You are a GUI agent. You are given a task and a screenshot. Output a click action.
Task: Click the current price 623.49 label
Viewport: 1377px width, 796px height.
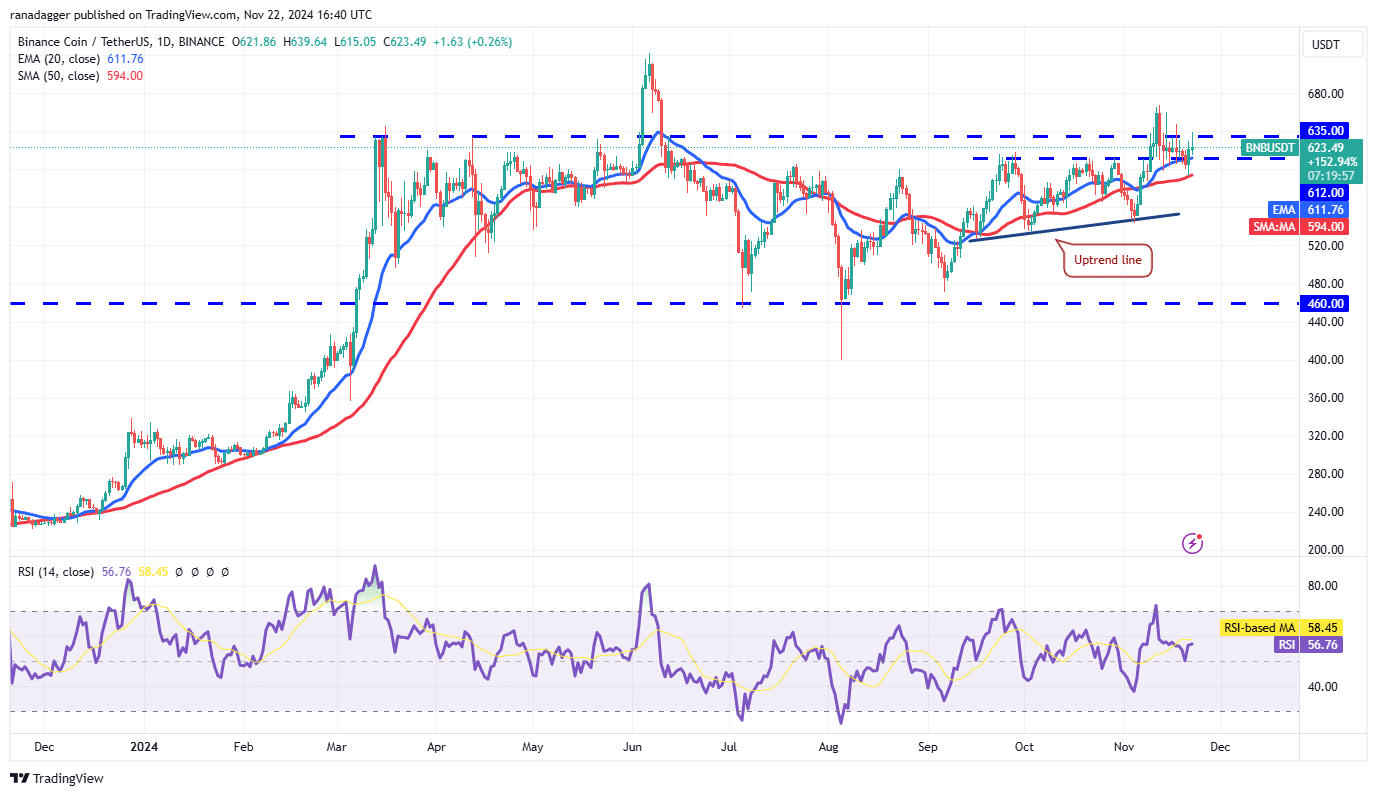[x=1325, y=148]
